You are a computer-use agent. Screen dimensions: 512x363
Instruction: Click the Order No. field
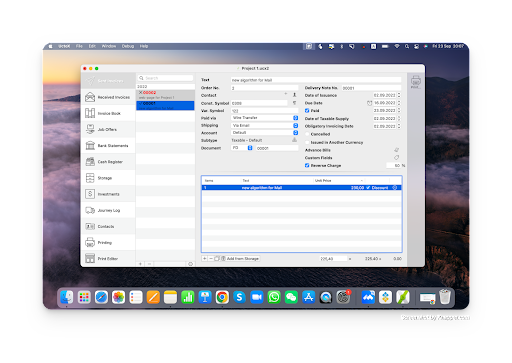coord(264,88)
